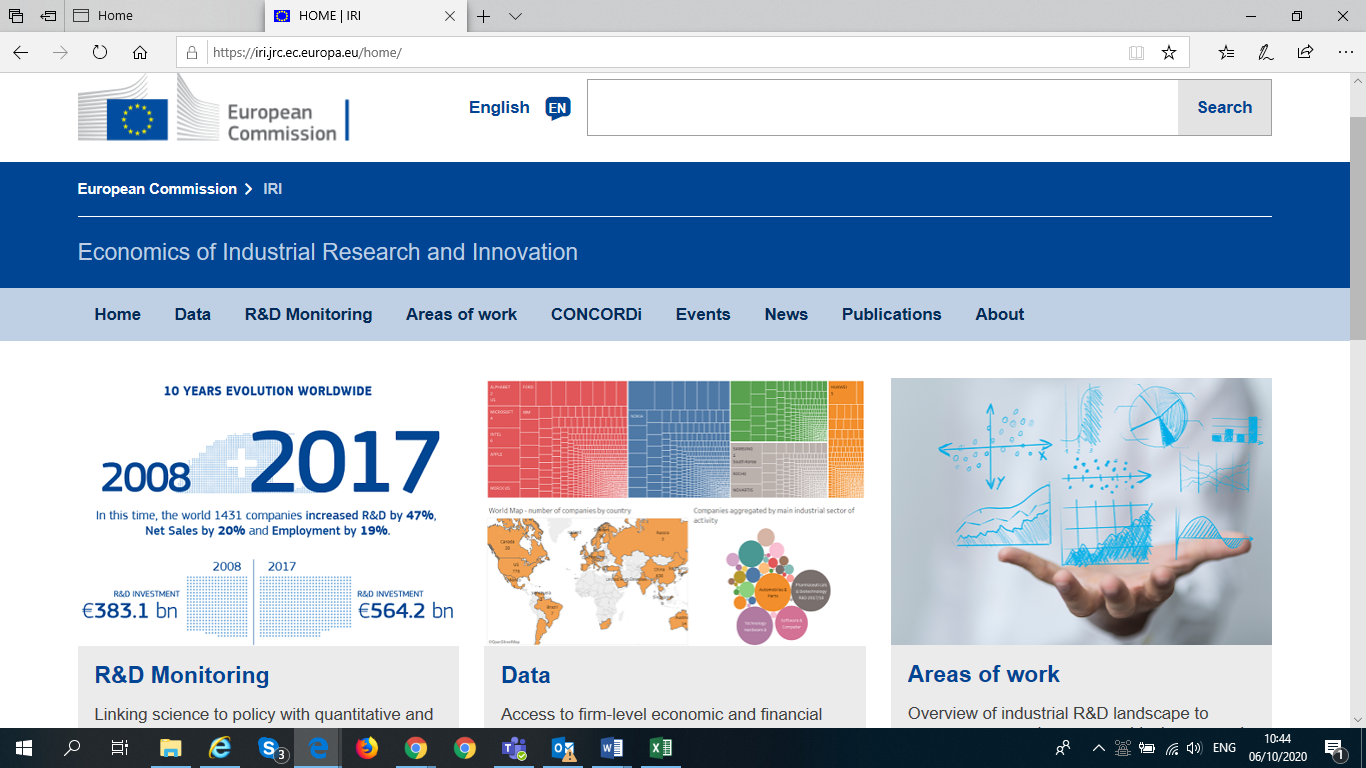Click the Search button
The width and height of the screenshot is (1366, 768).
coord(1224,107)
